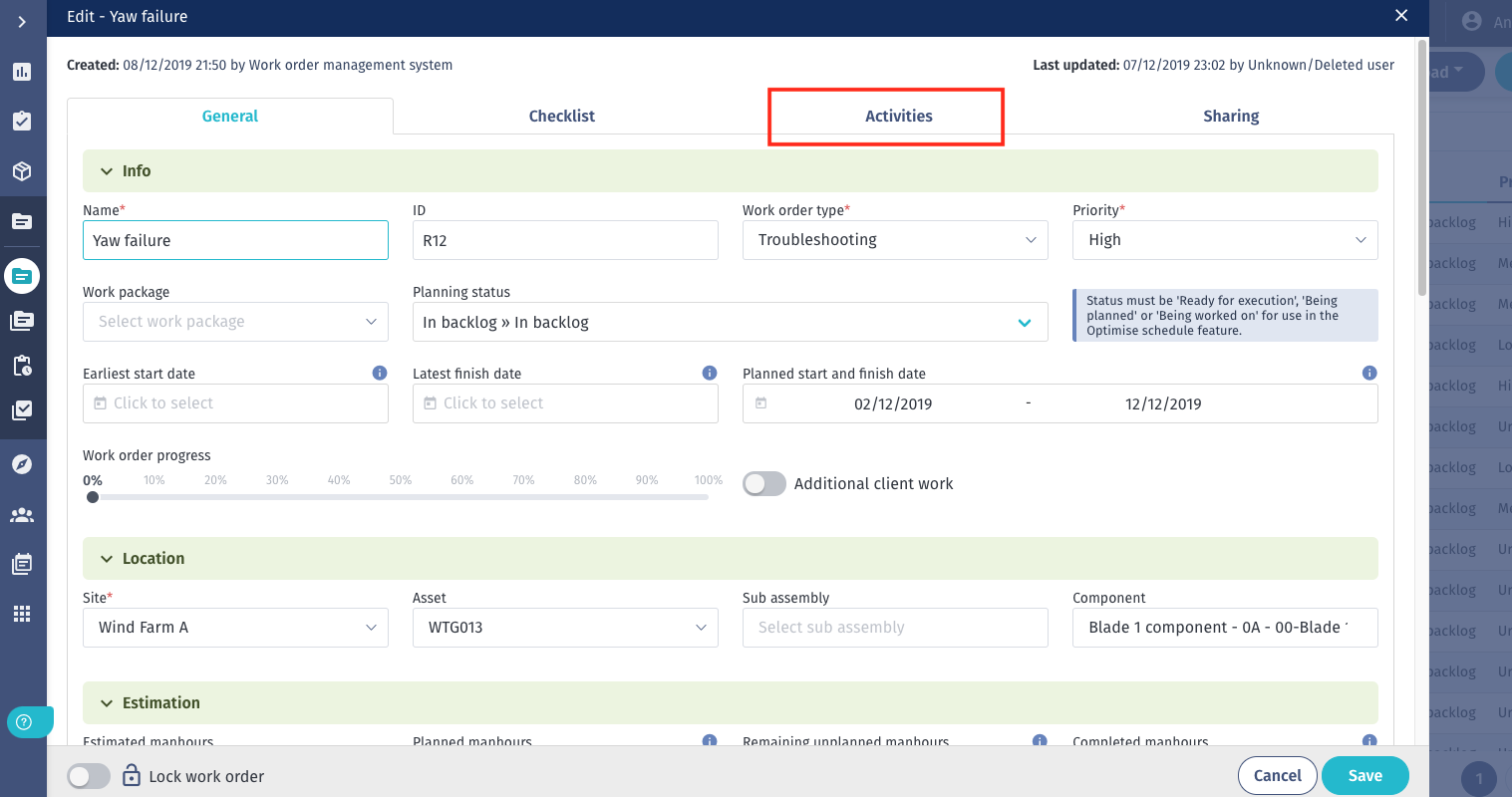Viewport: 1512px width, 797px height.
Task: Click the Cancel button
Action: [1278, 775]
